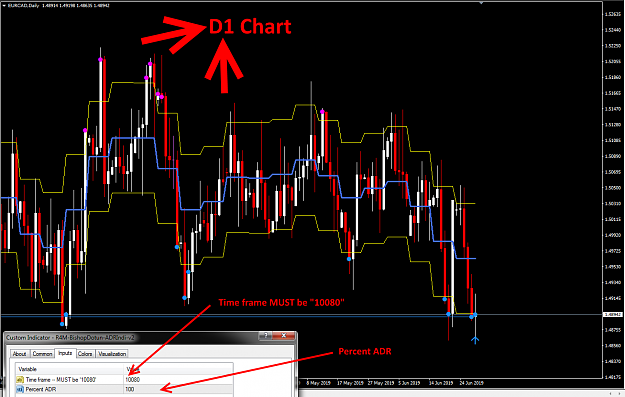Click the 8 May 2019 date label

tap(318, 383)
